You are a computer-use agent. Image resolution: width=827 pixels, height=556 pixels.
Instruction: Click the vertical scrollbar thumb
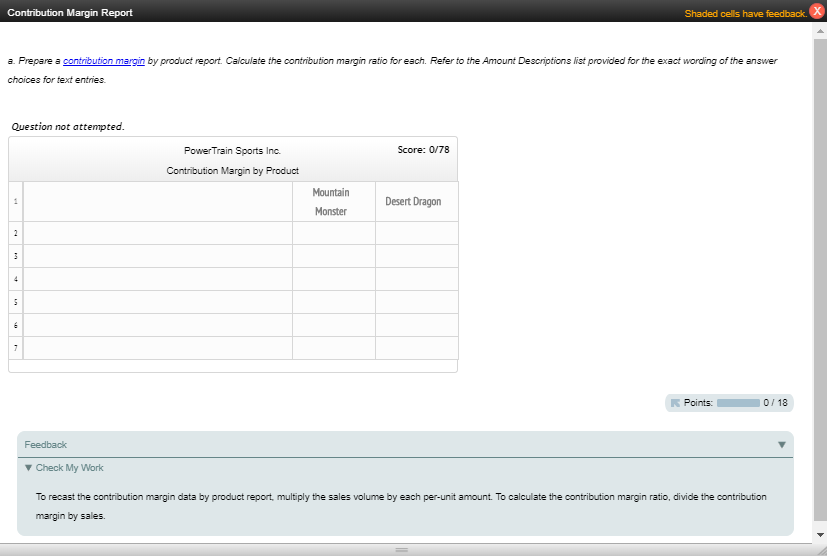[820, 280]
